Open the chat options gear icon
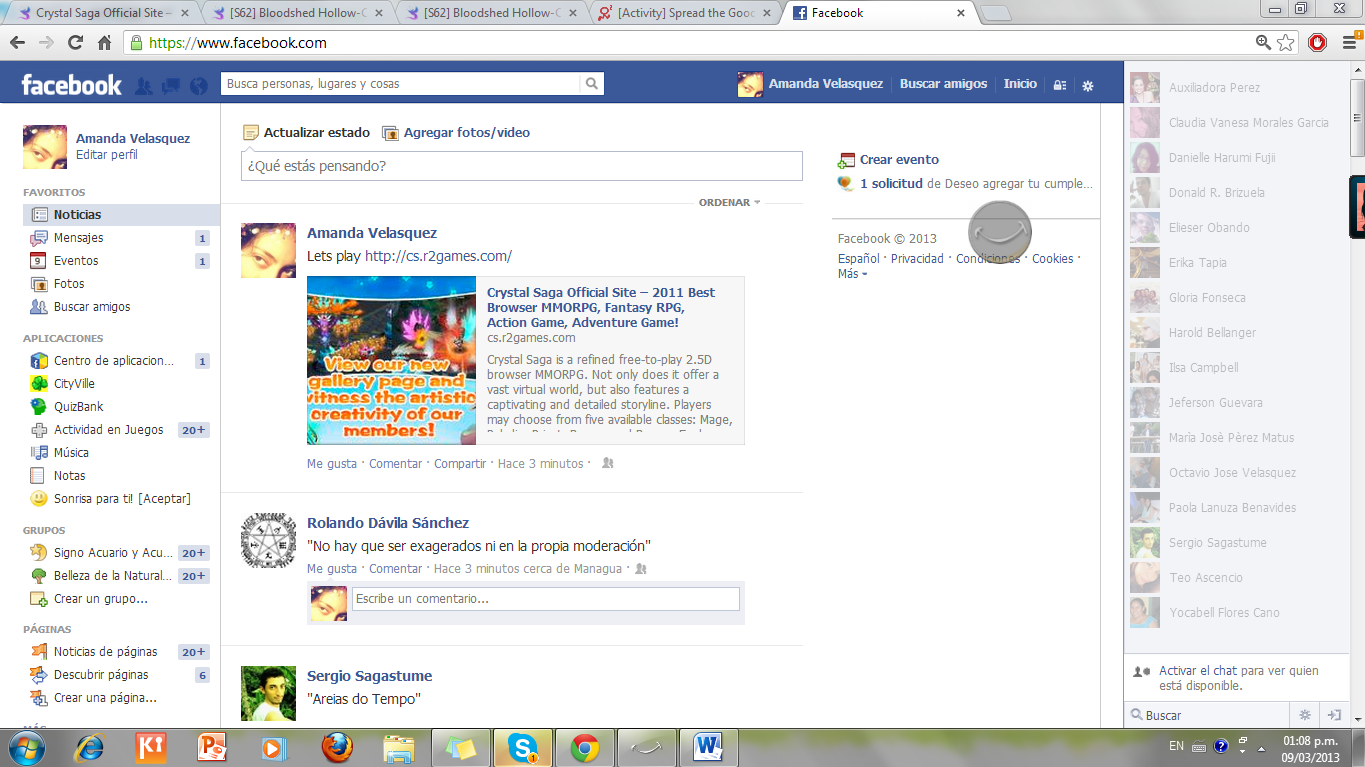This screenshot has height=767, width=1365. tap(1304, 715)
